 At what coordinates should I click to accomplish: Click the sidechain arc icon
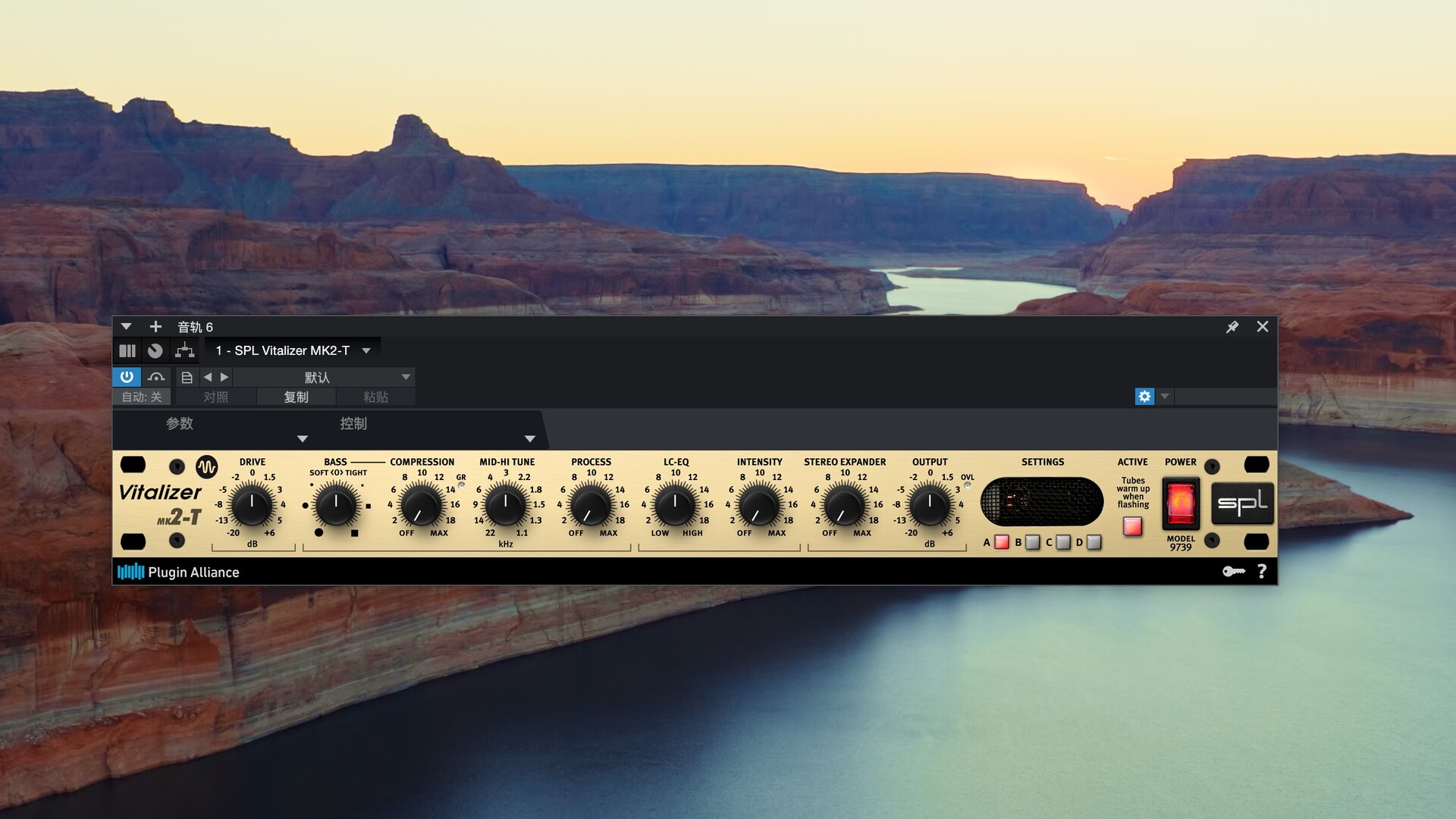pos(156,377)
